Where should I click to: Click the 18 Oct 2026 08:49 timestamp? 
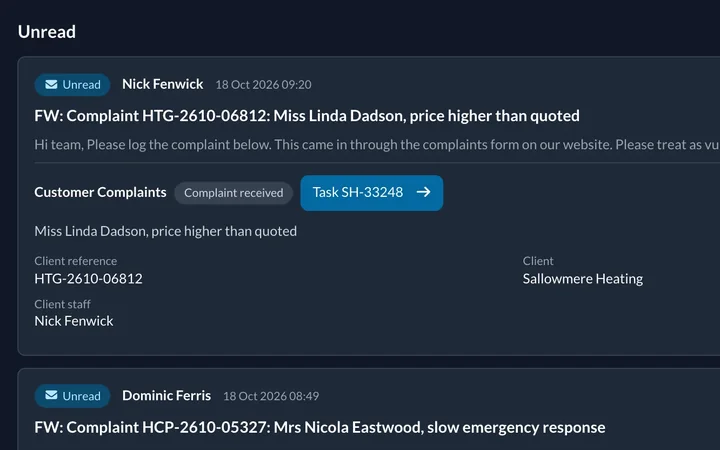(271, 396)
